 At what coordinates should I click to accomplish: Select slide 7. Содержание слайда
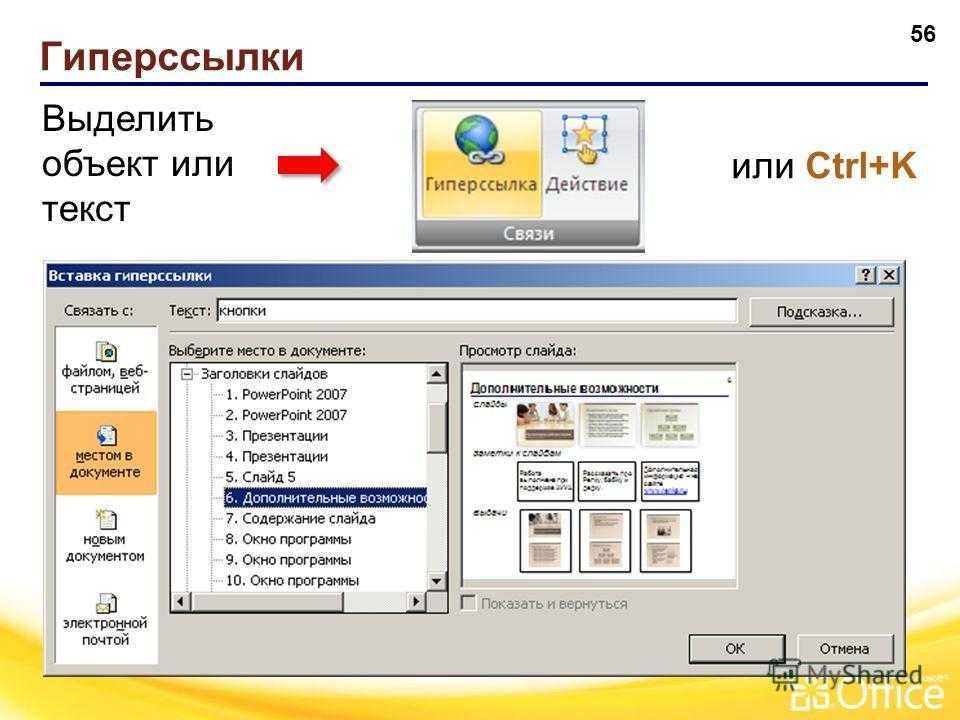(x=300, y=519)
